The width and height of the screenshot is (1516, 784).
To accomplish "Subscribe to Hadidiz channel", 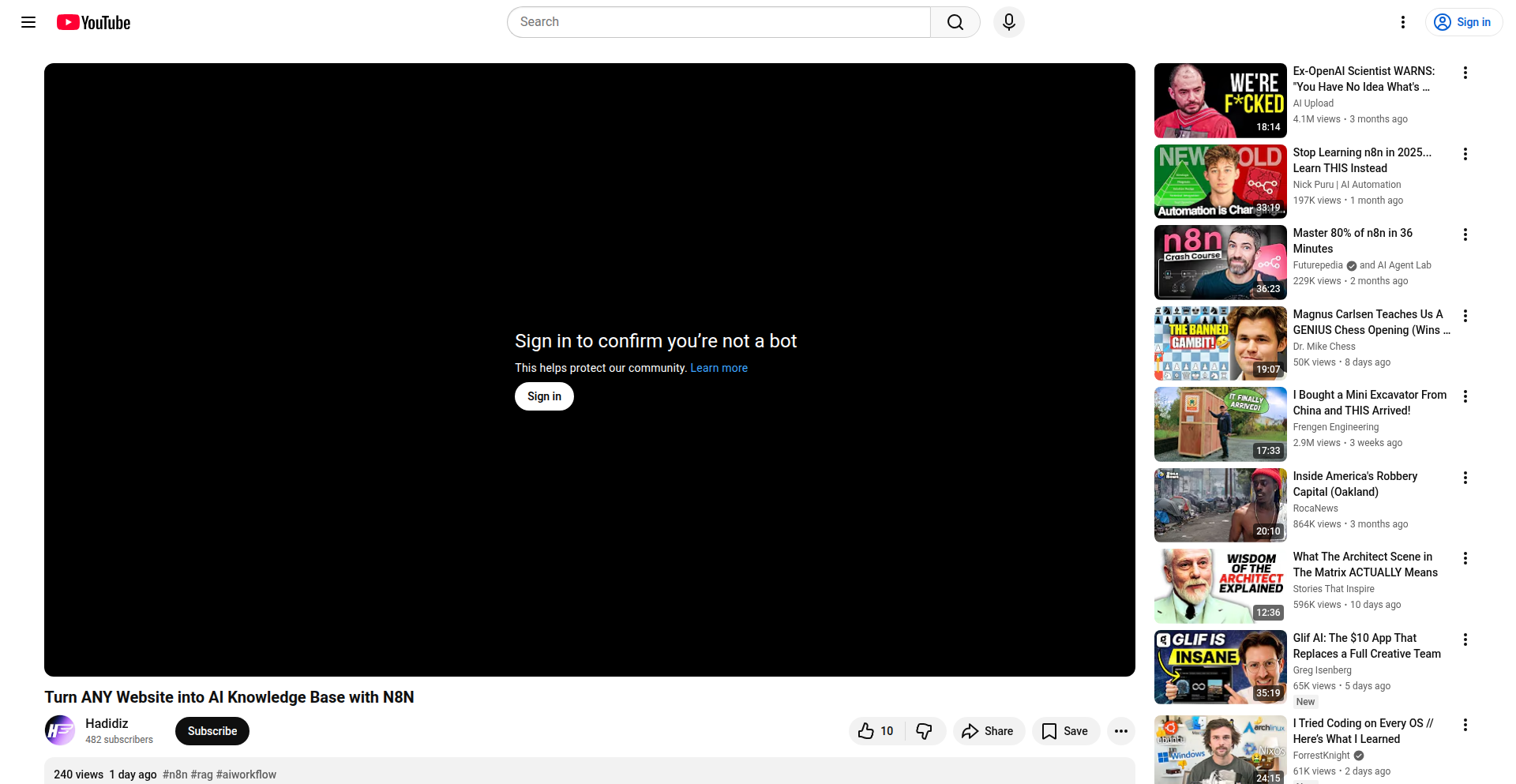I will (212, 731).
